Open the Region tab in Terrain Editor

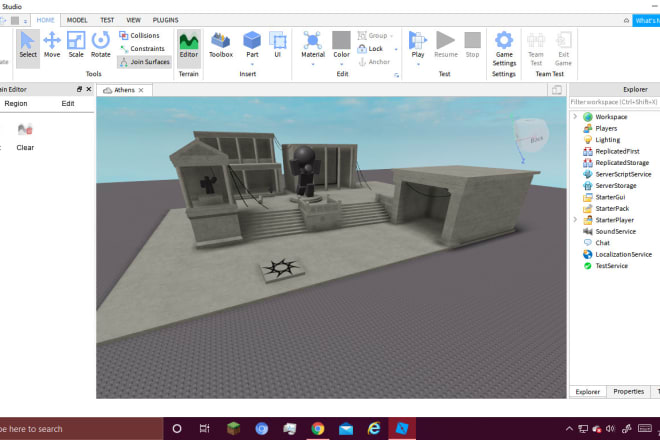click(16, 104)
